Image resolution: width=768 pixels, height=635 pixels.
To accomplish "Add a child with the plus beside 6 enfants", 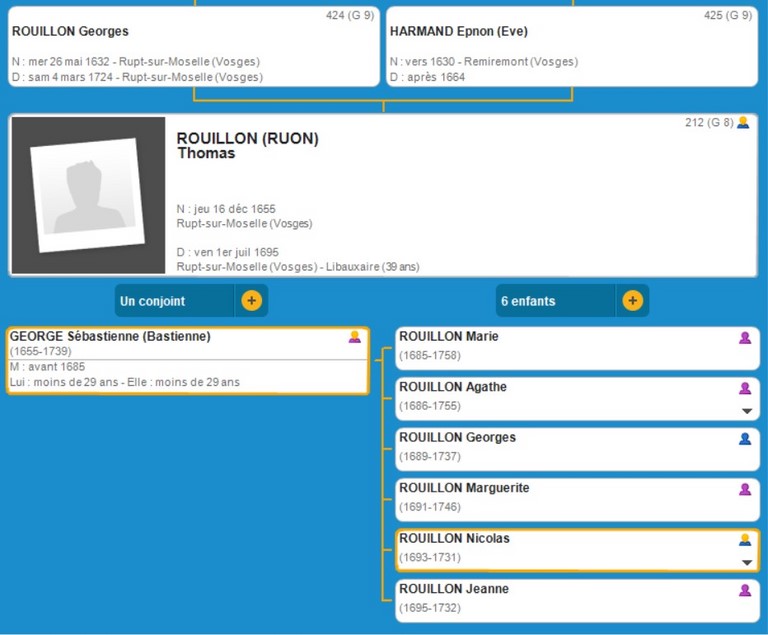I will click(x=632, y=300).
